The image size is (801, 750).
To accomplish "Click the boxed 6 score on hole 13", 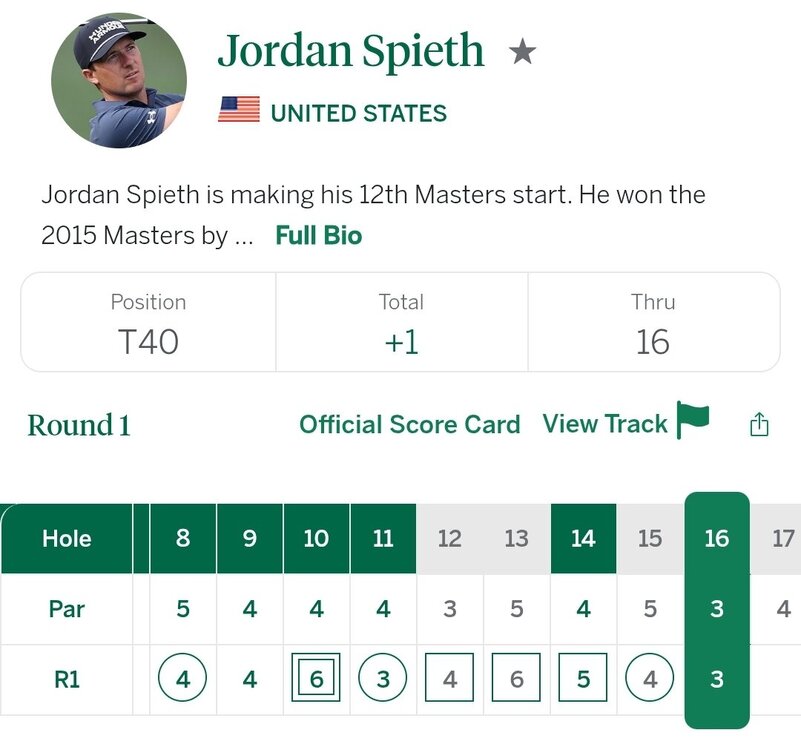I will (516, 680).
